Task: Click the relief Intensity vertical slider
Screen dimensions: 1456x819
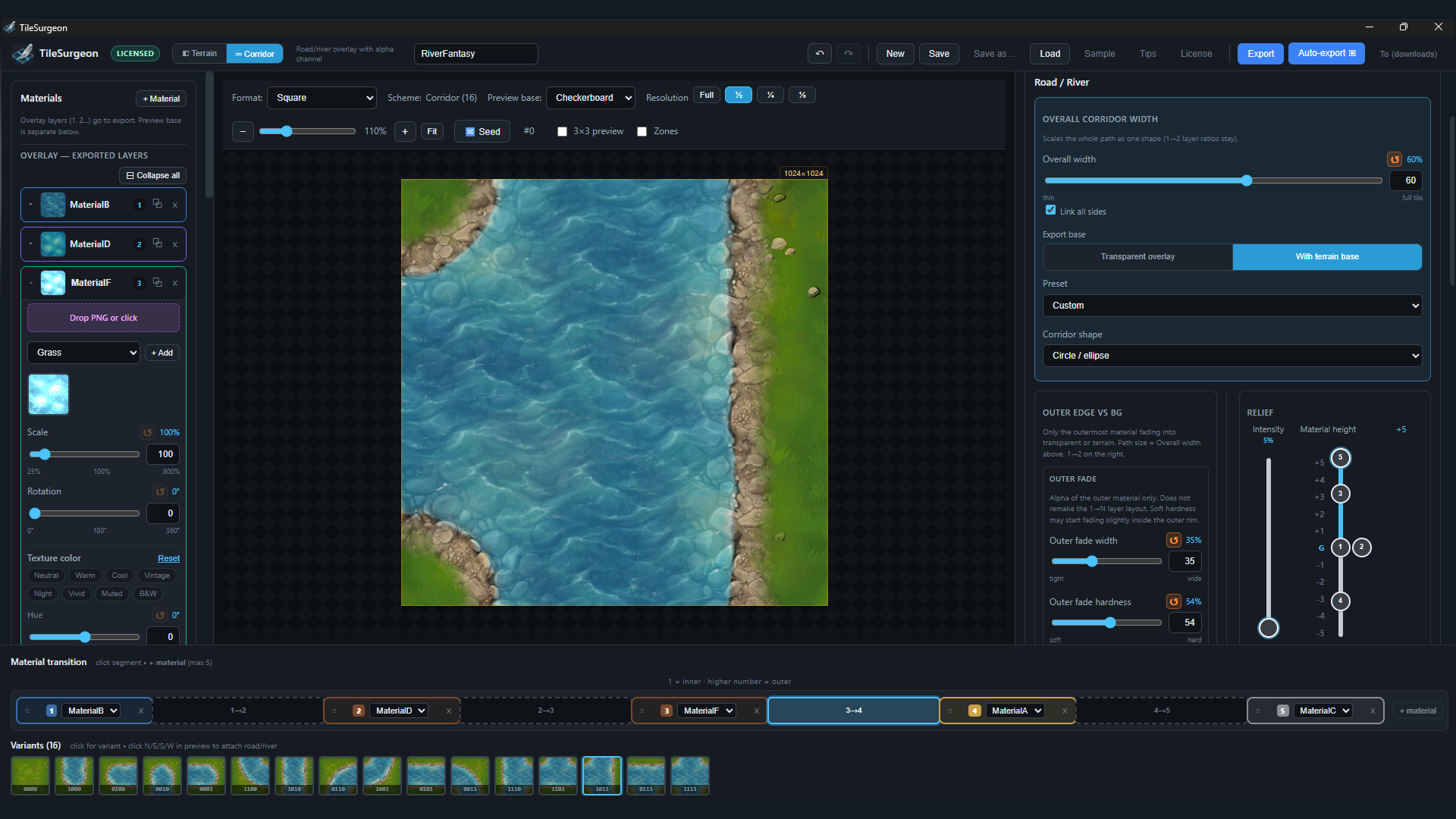Action: [x=1268, y=546]
